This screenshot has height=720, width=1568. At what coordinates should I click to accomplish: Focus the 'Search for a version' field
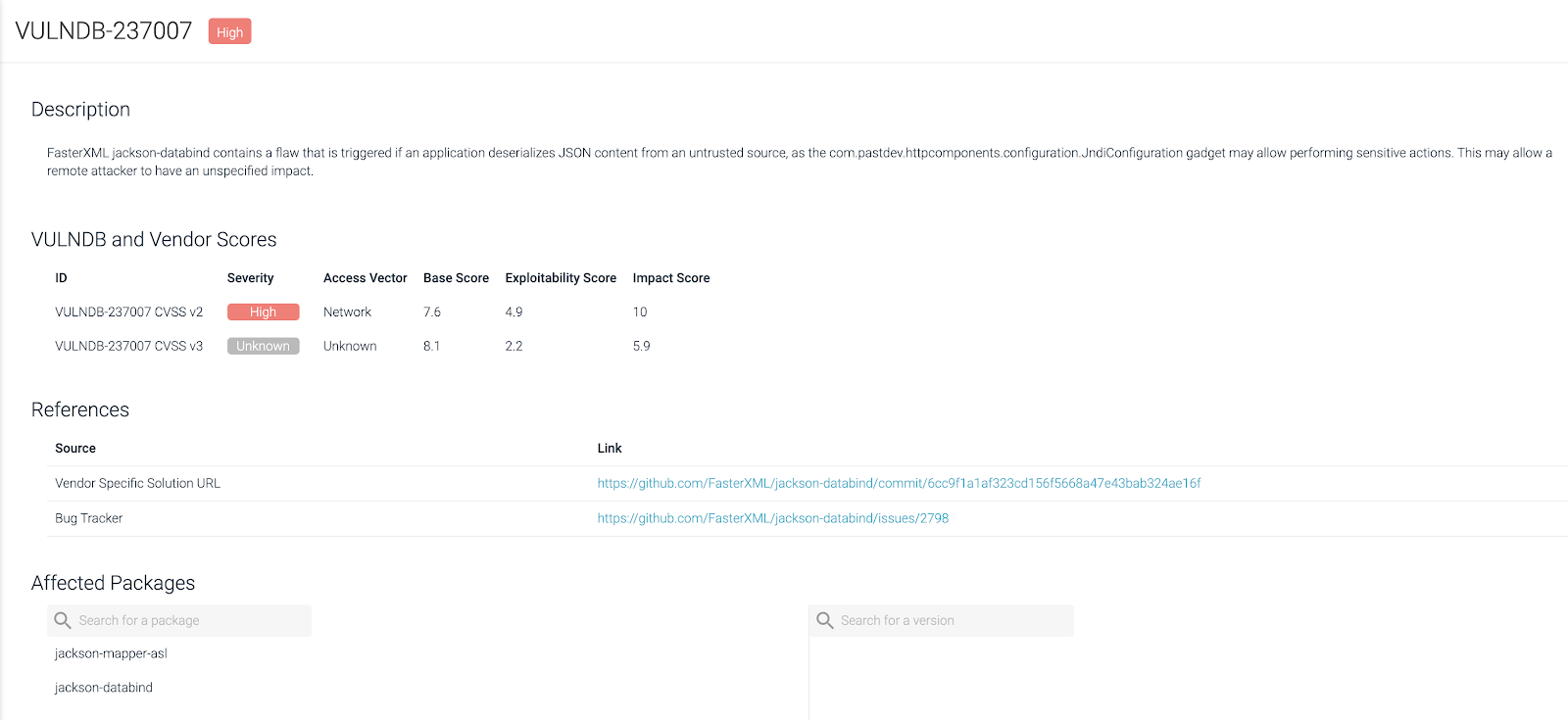tap(941, 620)
